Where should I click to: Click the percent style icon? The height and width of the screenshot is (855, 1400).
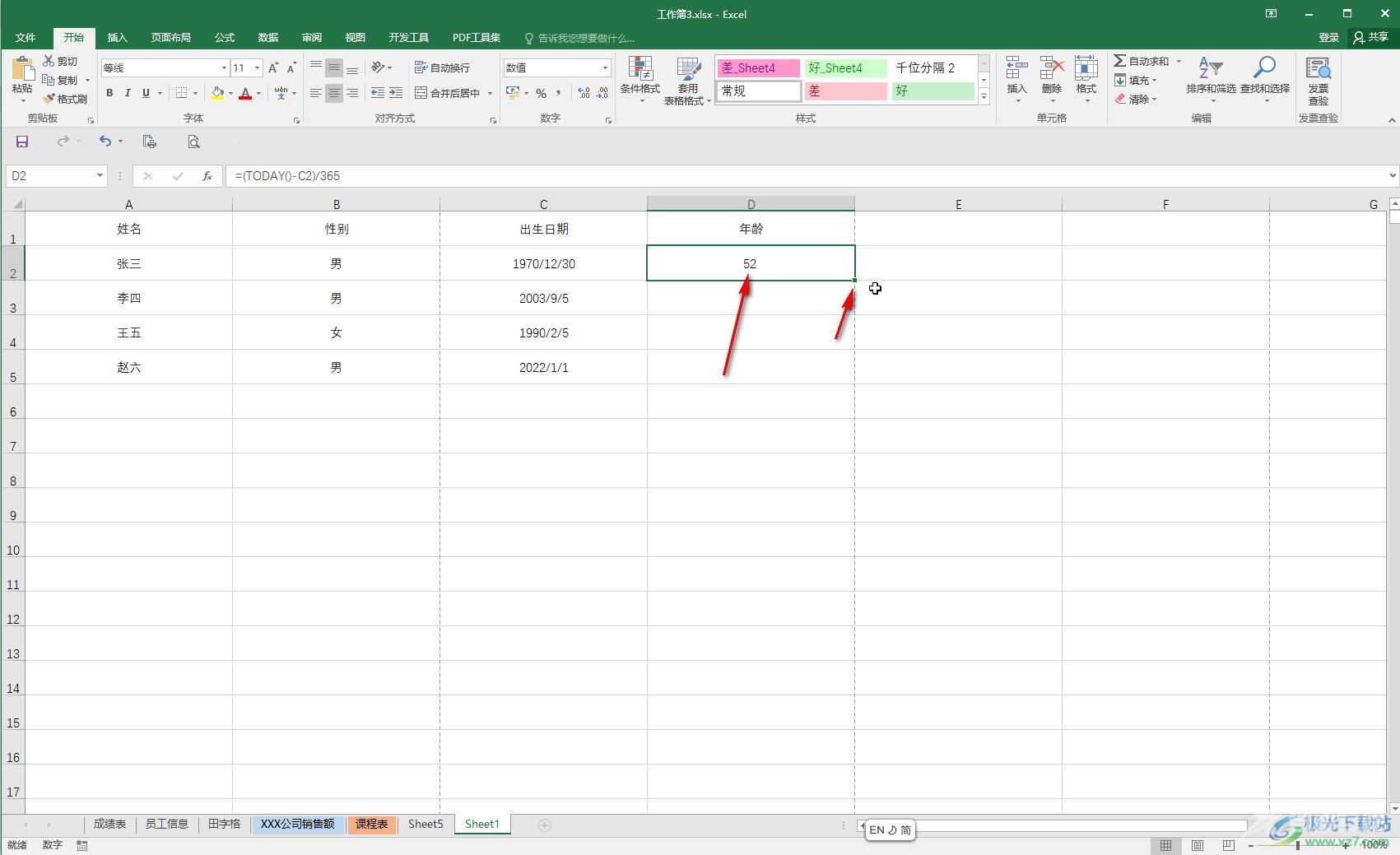coord(541,93)
